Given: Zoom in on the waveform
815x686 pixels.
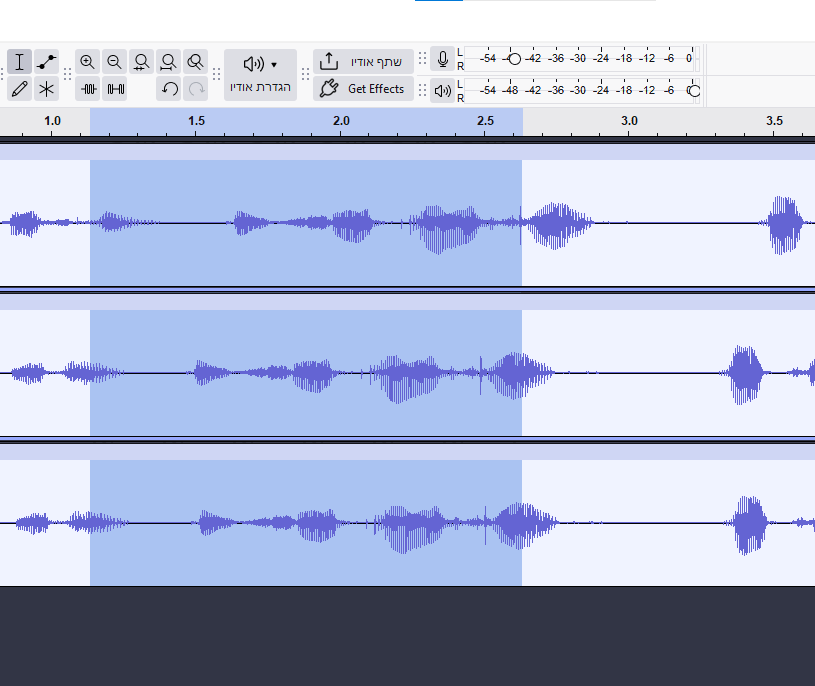Looking at the screenshot, I should click(x=88, y=62).
